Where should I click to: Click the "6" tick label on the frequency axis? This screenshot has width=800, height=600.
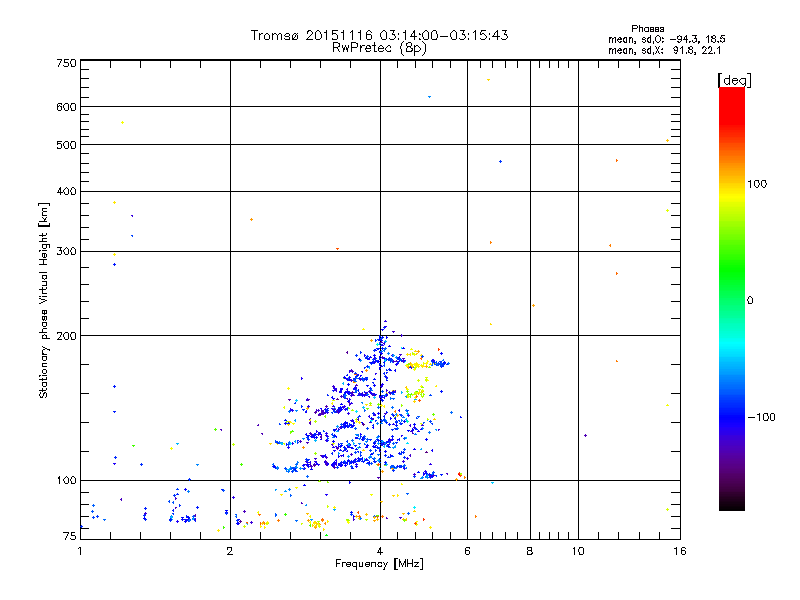click(467, 551)
